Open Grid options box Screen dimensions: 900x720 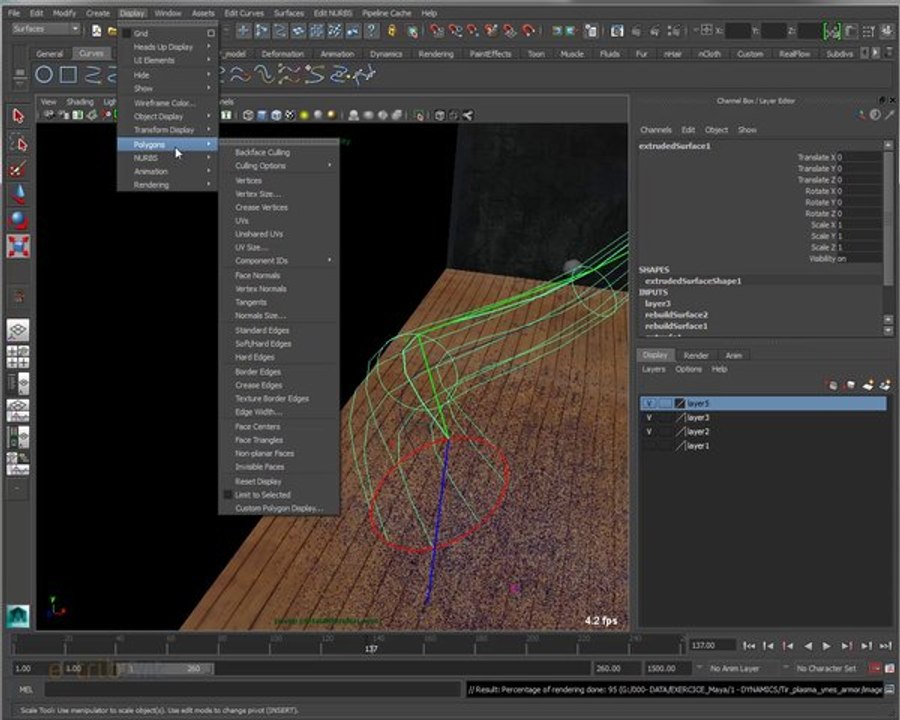[x=211, y=33]
